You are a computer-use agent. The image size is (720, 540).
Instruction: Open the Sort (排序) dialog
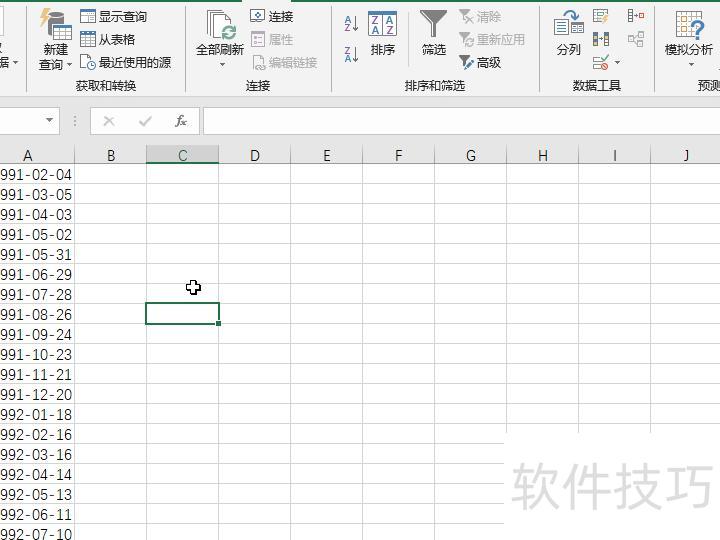pyautogui.click(x=382, y=34)
